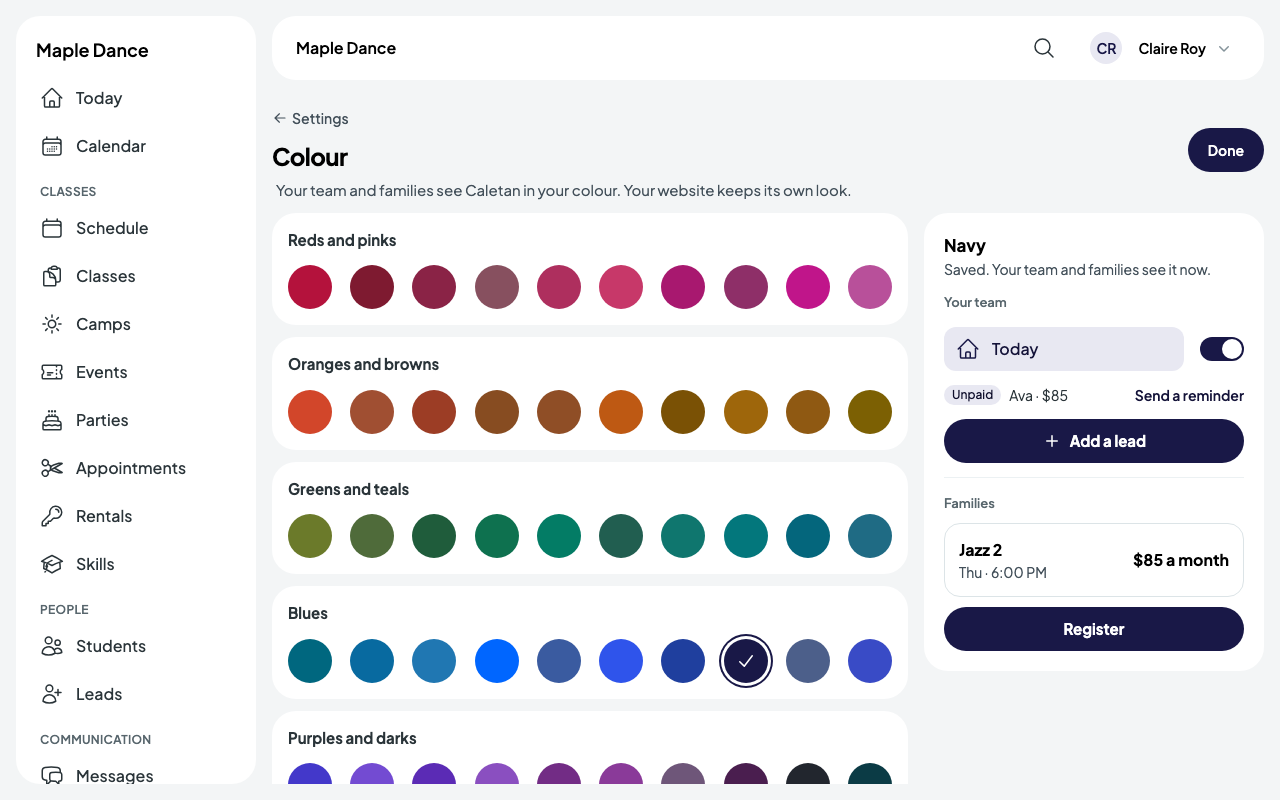Click the Students people icon
Image resolution: width=1280 pixels, height=800 pixels.
coord(52,646)
